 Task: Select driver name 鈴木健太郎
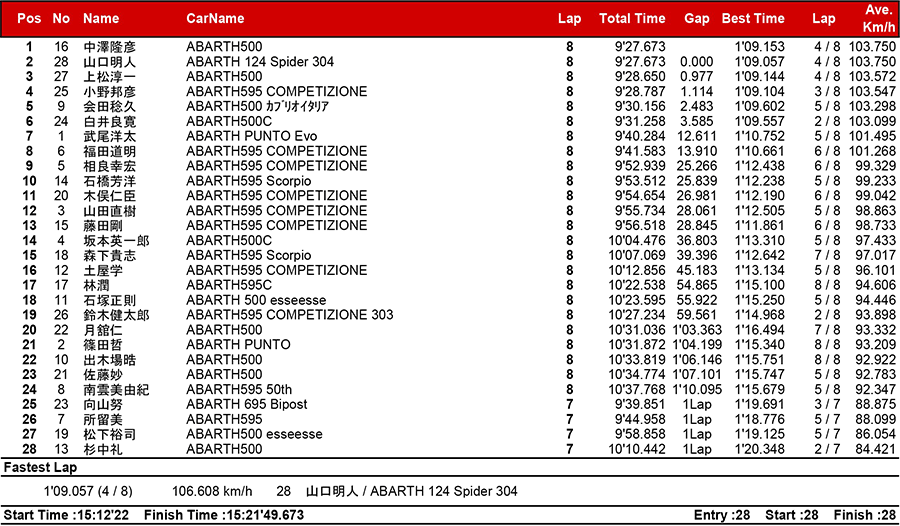116,315
